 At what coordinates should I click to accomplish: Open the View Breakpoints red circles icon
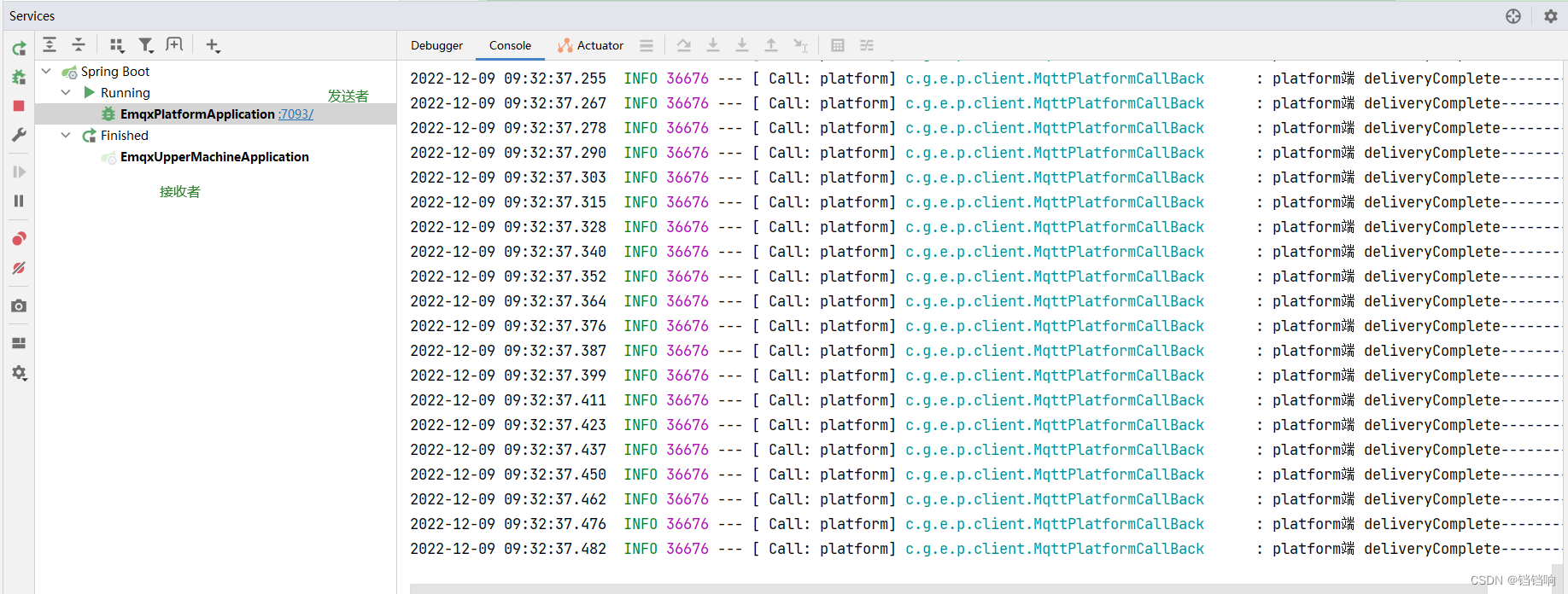[x=19, y=238]
